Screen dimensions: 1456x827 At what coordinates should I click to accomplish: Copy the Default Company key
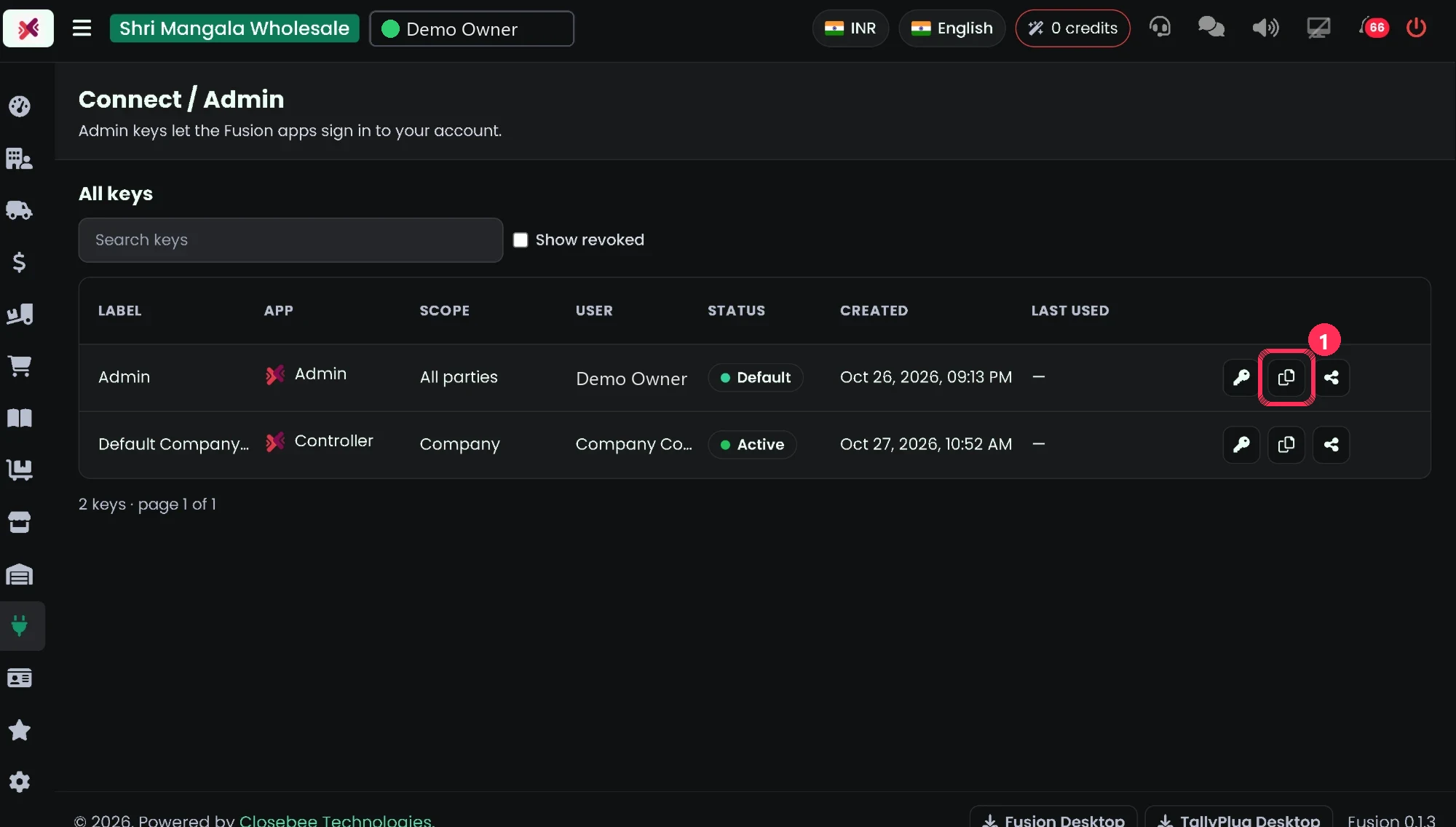coord(1286,444)
